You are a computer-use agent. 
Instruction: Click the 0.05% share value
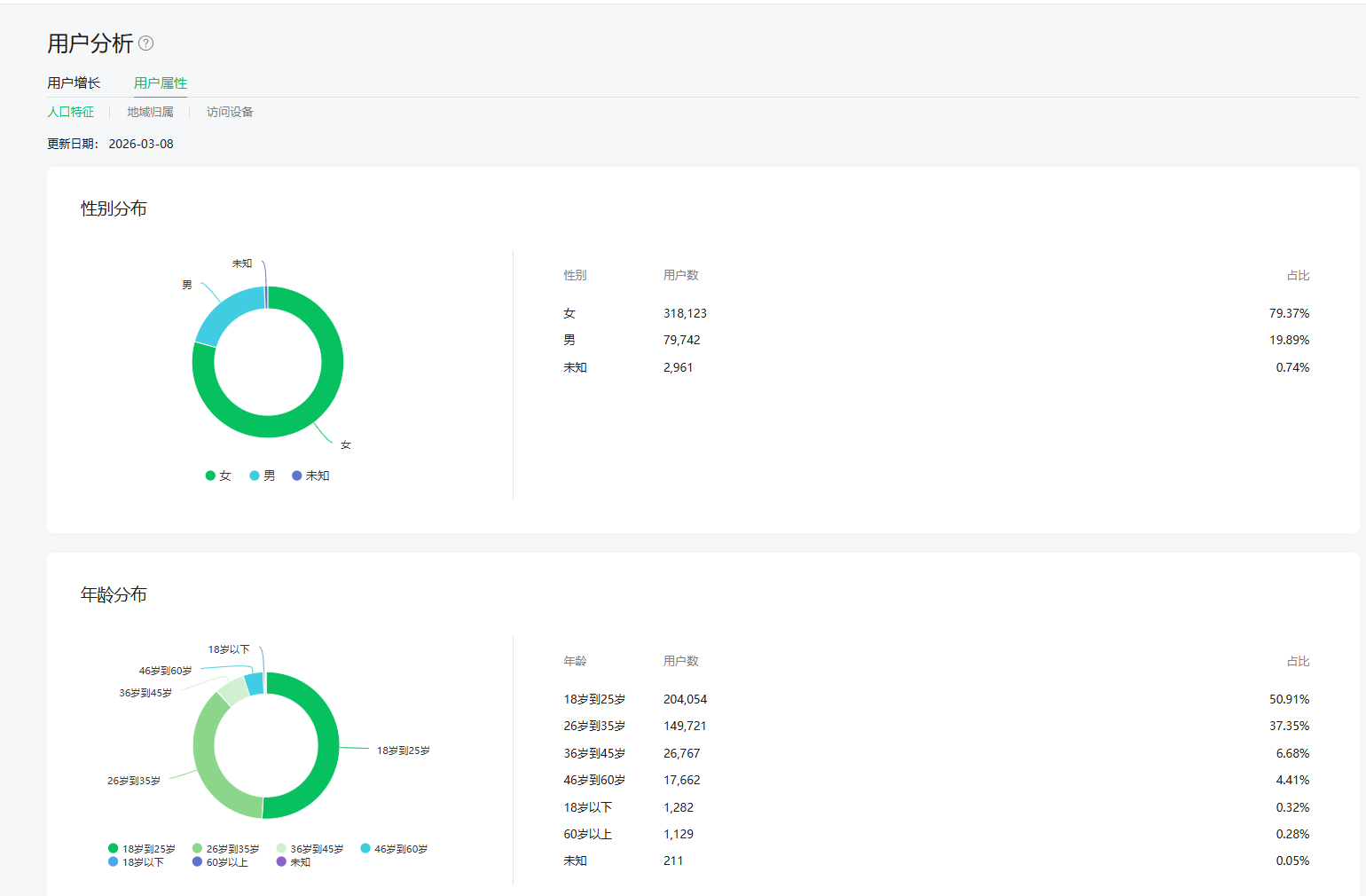tap(1292, 861)
